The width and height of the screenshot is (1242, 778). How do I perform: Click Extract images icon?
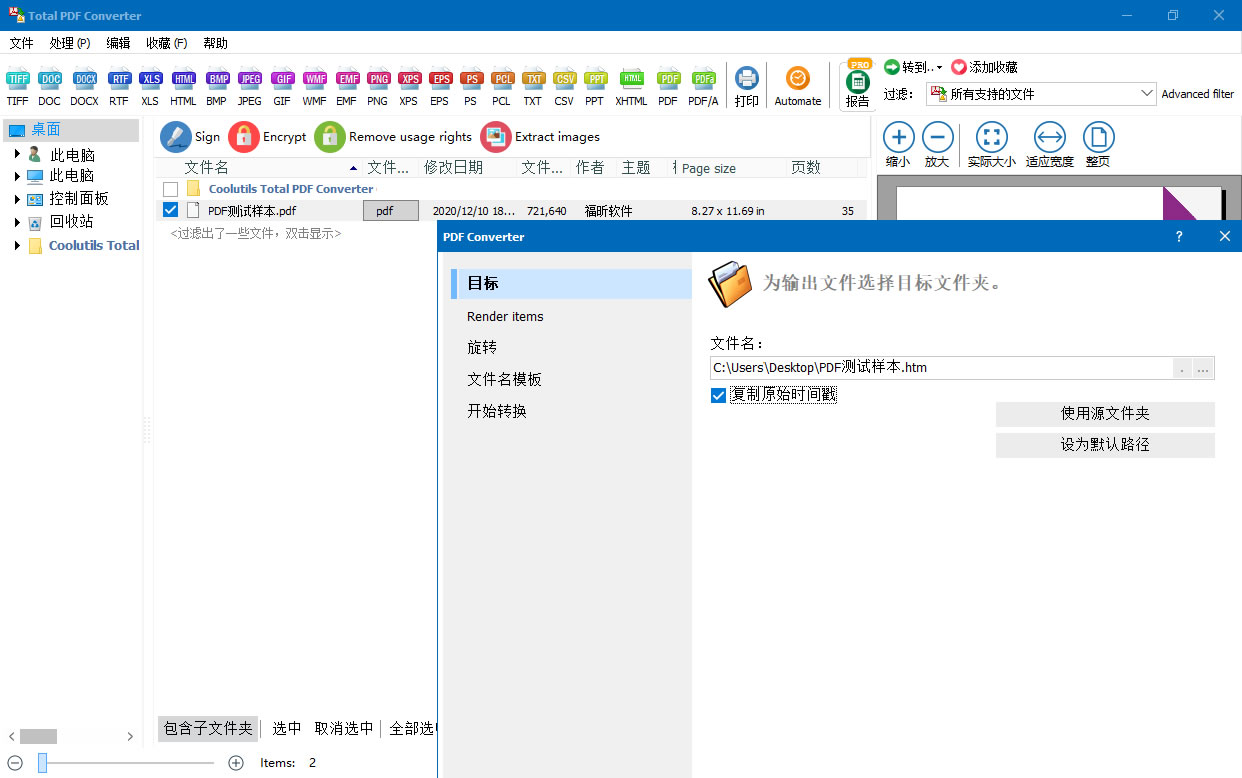pyautogui.click(x=495, y=137)
